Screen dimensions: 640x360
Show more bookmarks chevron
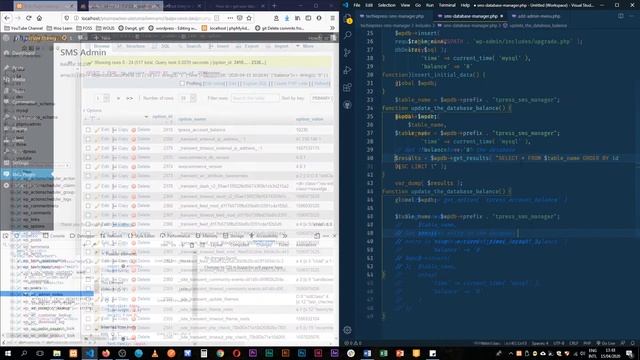(332, 28)
